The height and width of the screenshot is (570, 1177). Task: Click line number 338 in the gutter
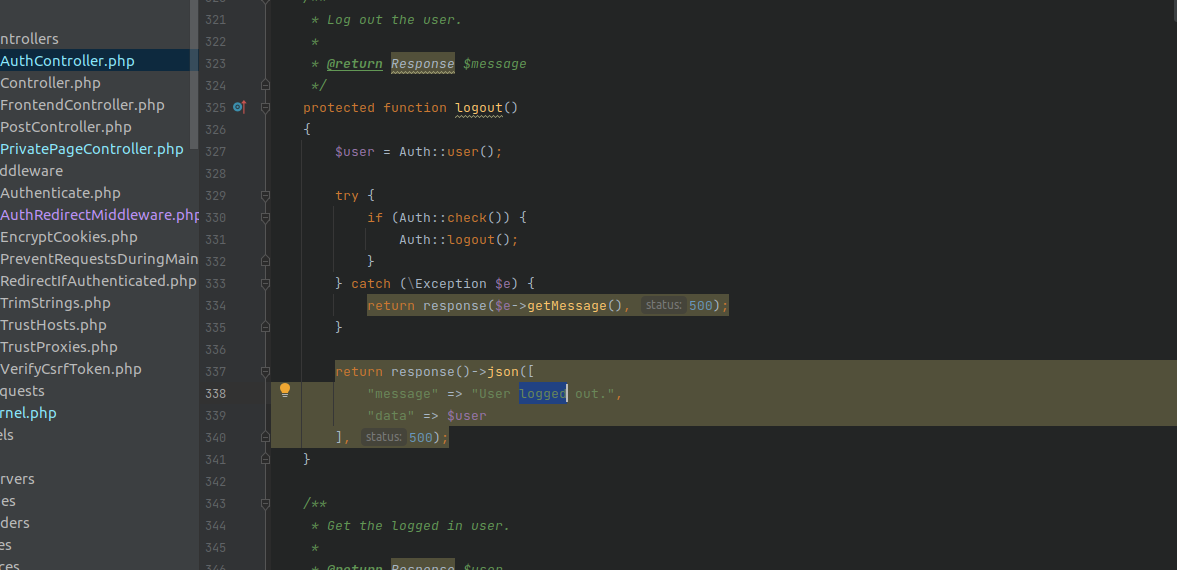(215, 394)
